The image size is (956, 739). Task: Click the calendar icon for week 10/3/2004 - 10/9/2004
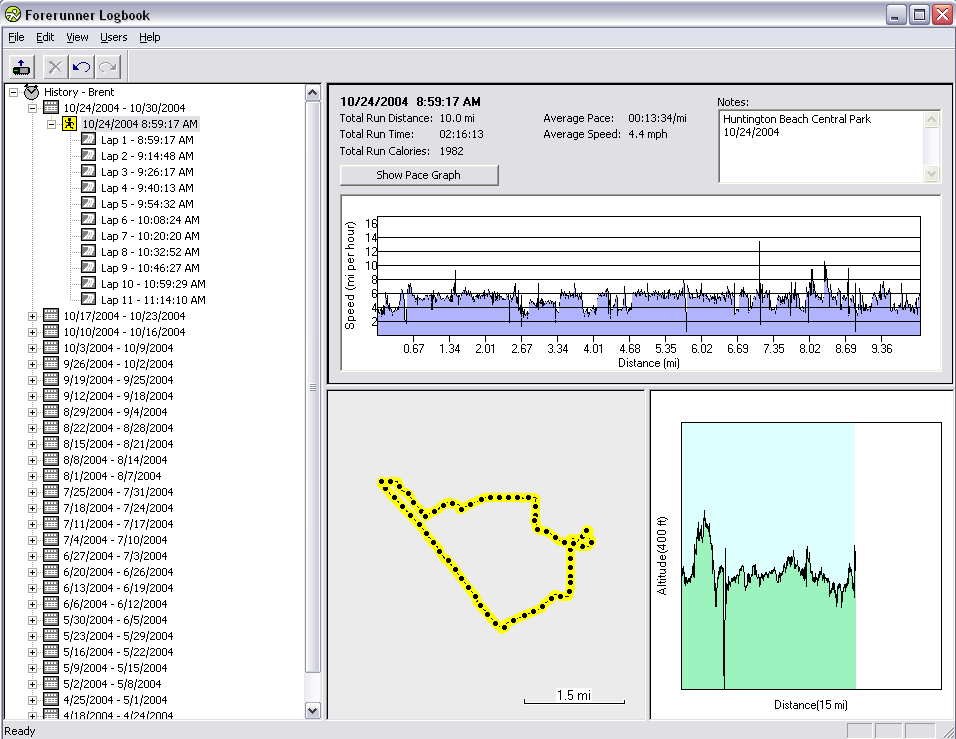point(51,348)
